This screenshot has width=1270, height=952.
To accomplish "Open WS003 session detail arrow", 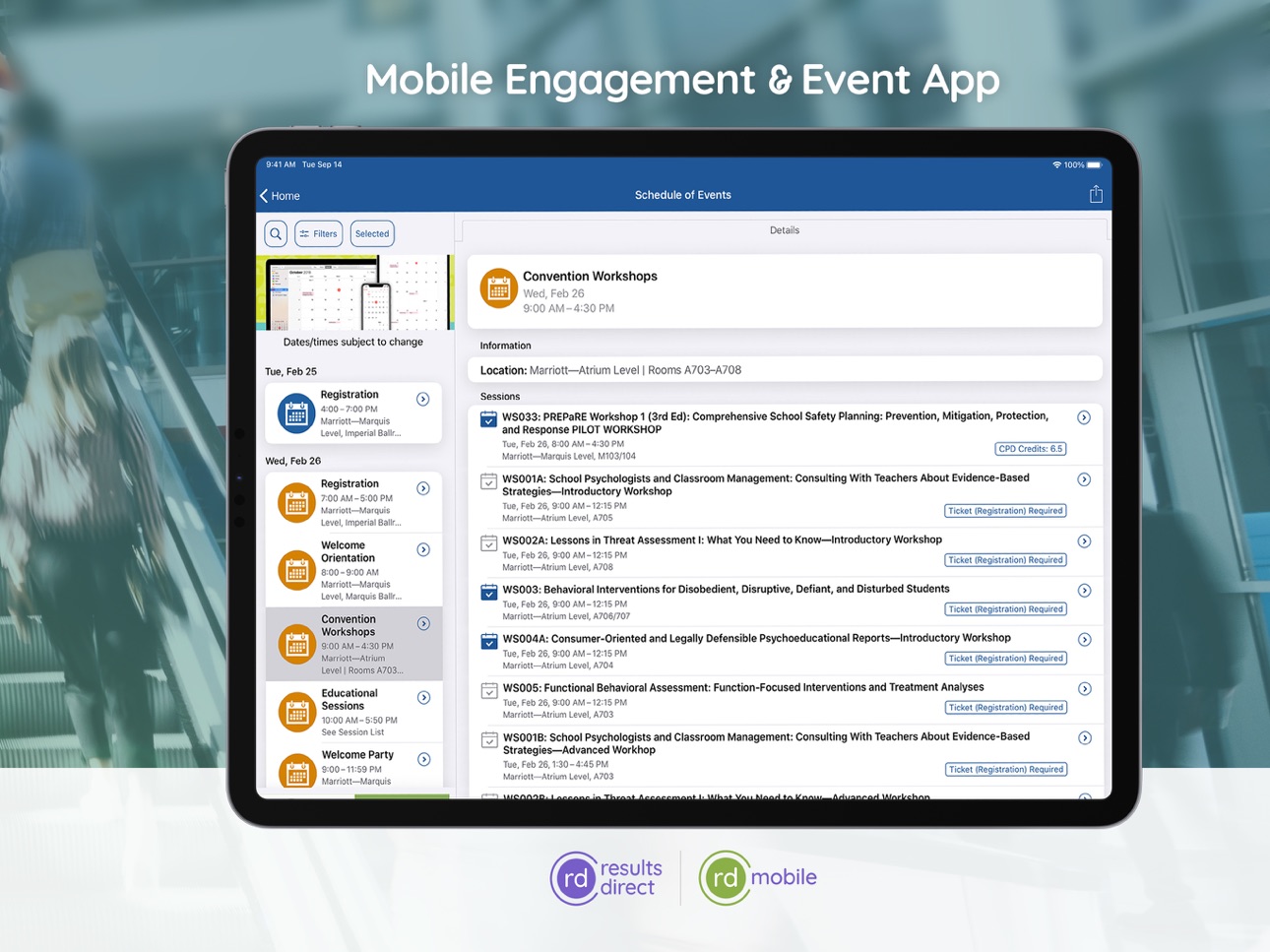I will (x=1084, y=591).
